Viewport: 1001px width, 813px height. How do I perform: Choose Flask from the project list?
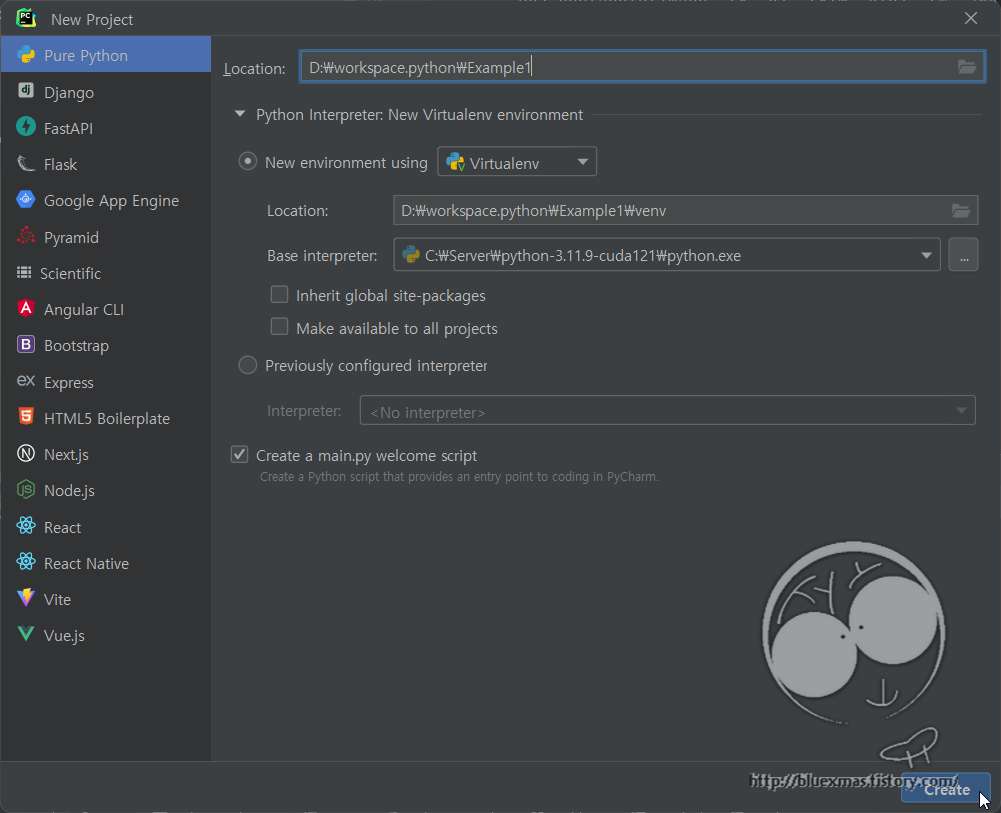105,164
